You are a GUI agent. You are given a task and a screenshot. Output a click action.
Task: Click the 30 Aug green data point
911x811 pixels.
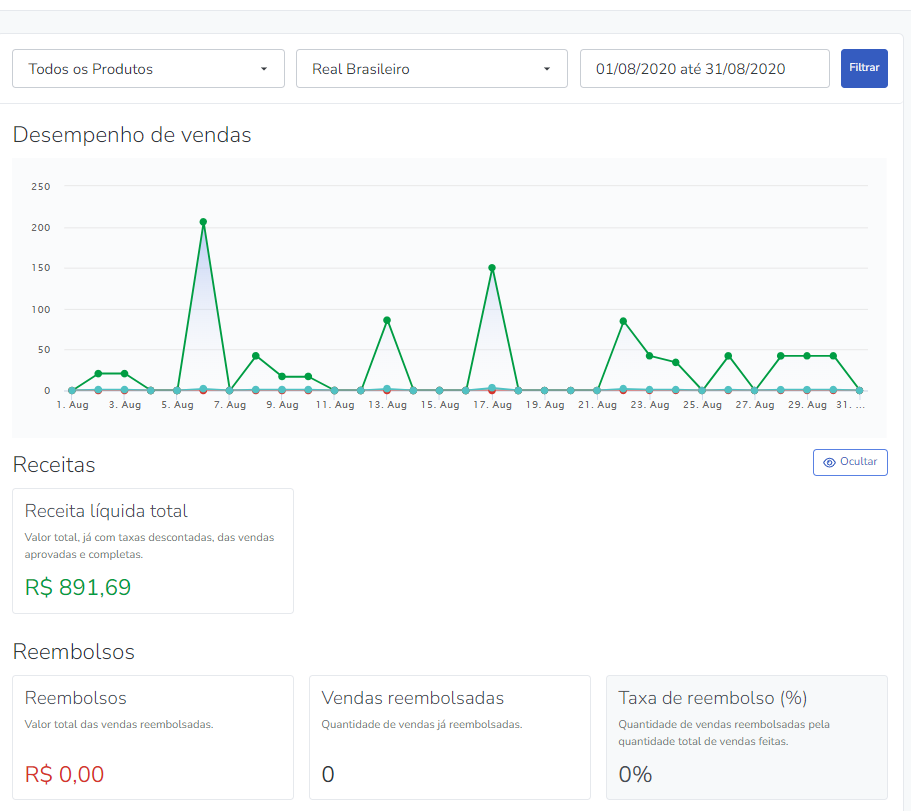click(833, 356)
